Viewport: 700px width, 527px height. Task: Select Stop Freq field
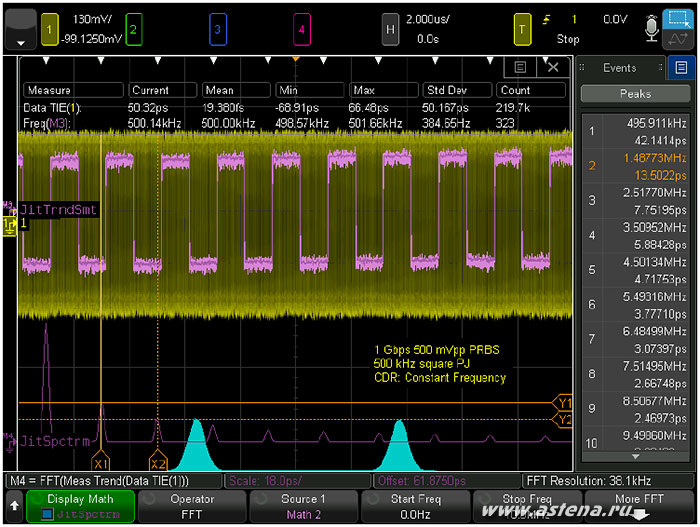(527, 506)
